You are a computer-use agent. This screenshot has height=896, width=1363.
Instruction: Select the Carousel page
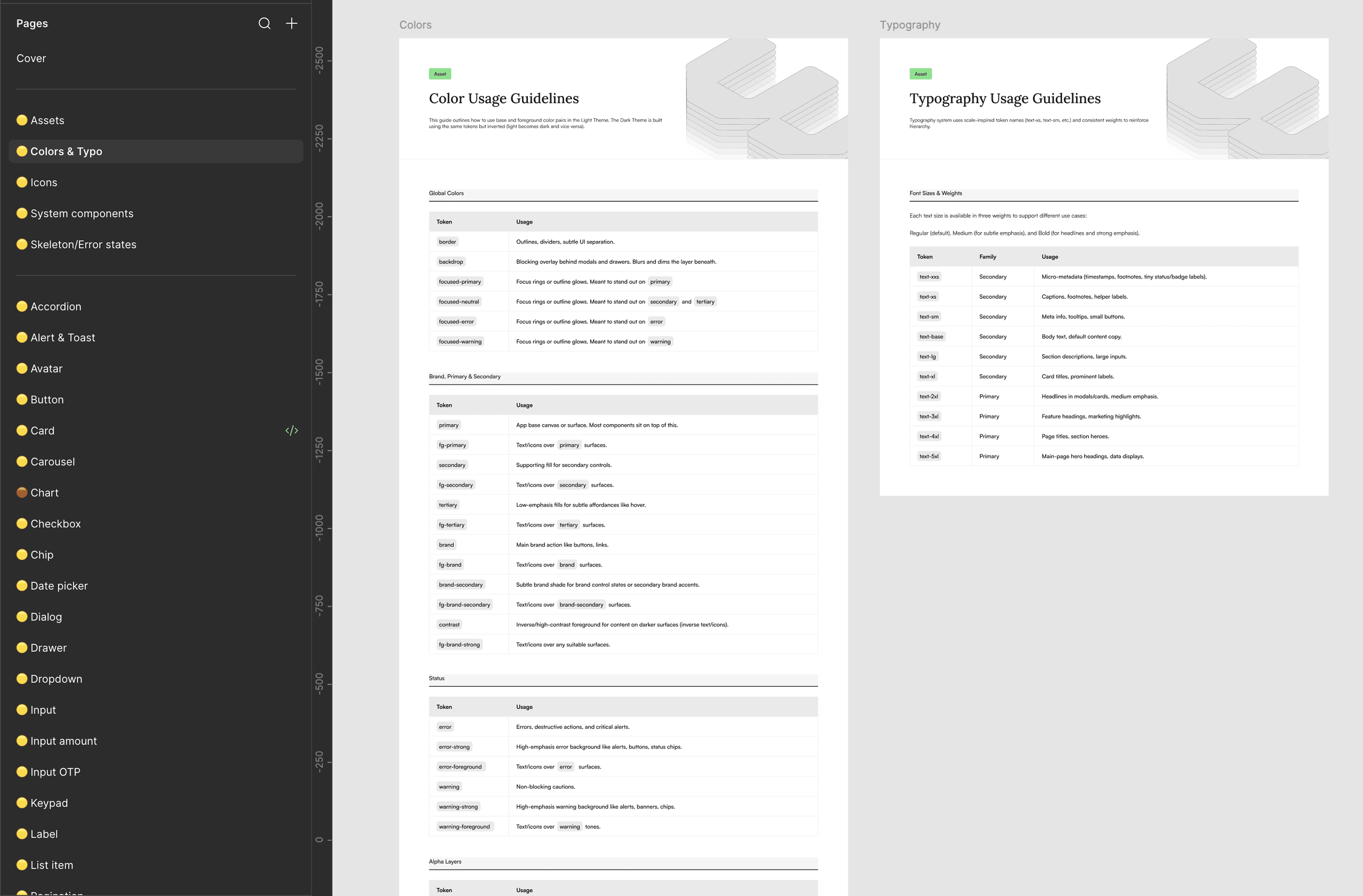(156, 462)
